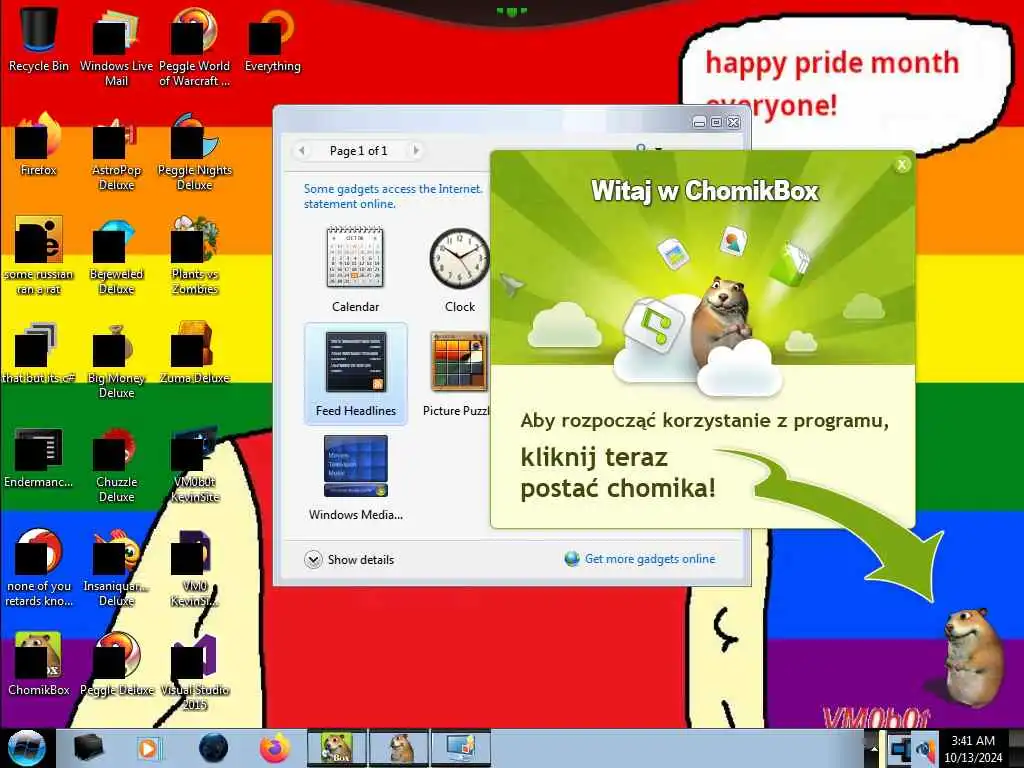
Task: Go to next gadget page arrow
Action: coord(415,151)
